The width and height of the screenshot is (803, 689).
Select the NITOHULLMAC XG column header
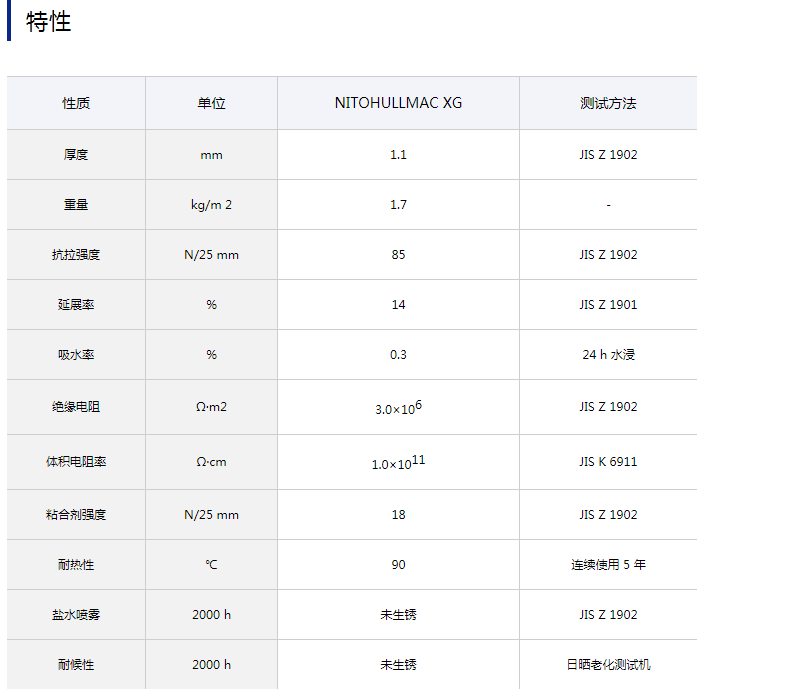[x=398, y=103]
